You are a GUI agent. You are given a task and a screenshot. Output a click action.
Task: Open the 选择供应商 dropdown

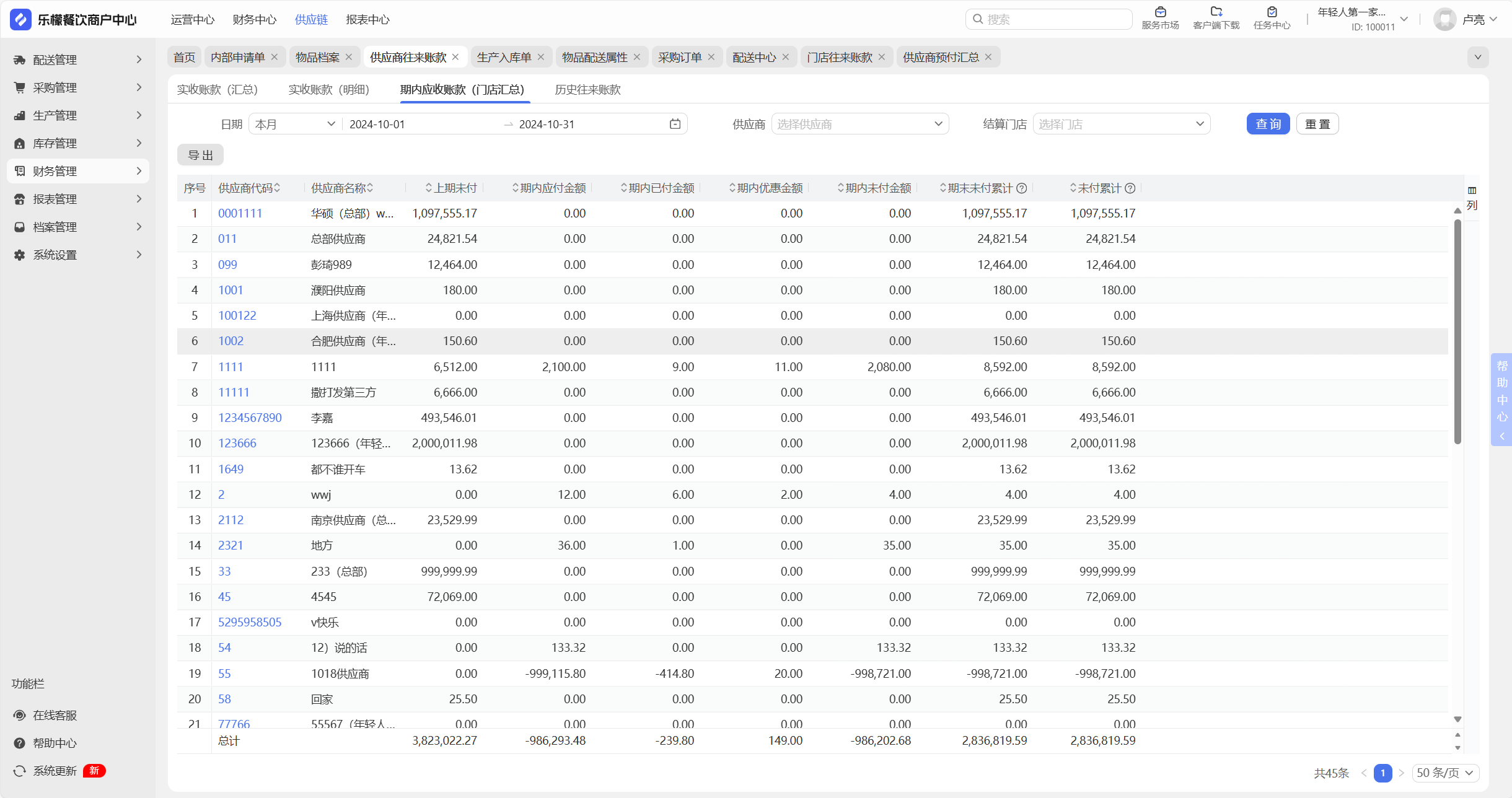tap(860, 124)
